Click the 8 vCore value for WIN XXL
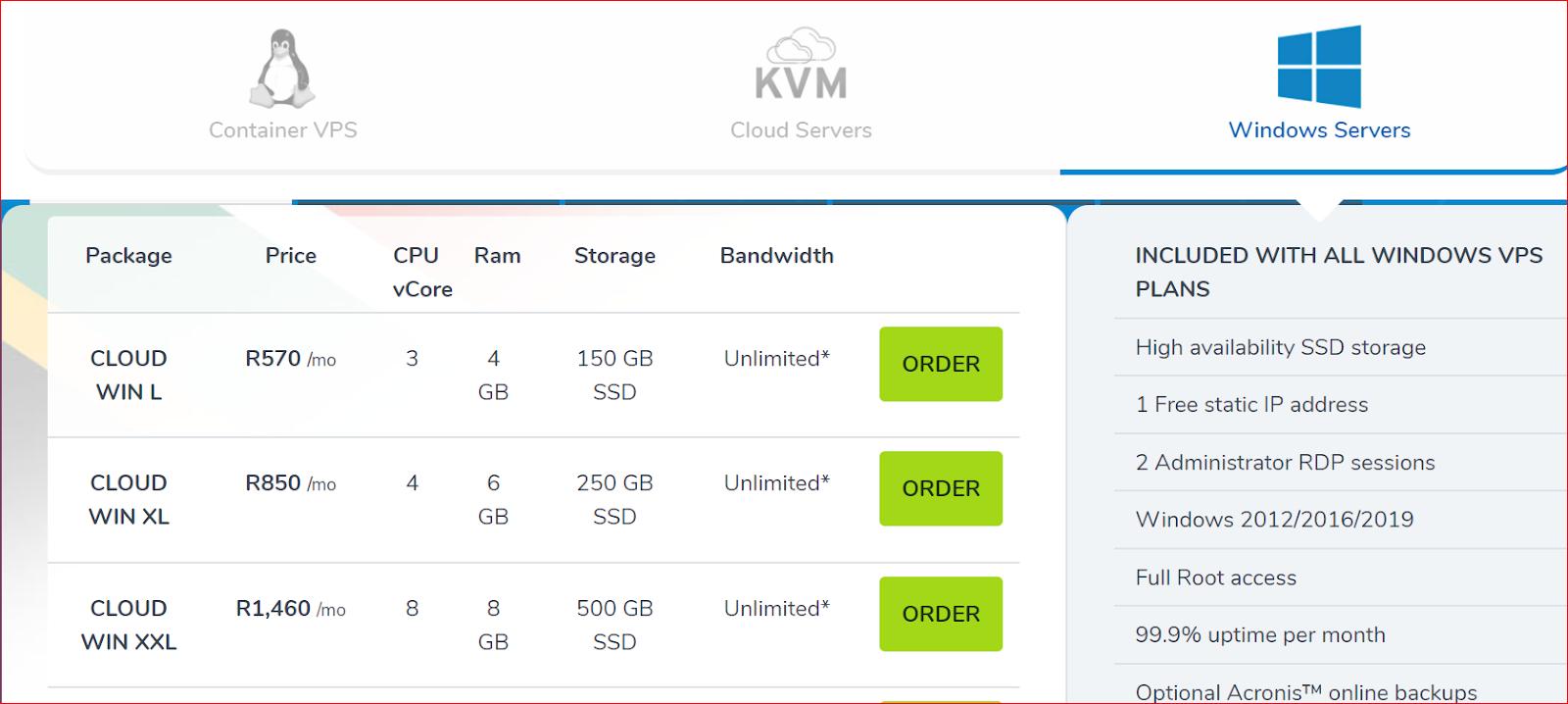 point(413,609)
